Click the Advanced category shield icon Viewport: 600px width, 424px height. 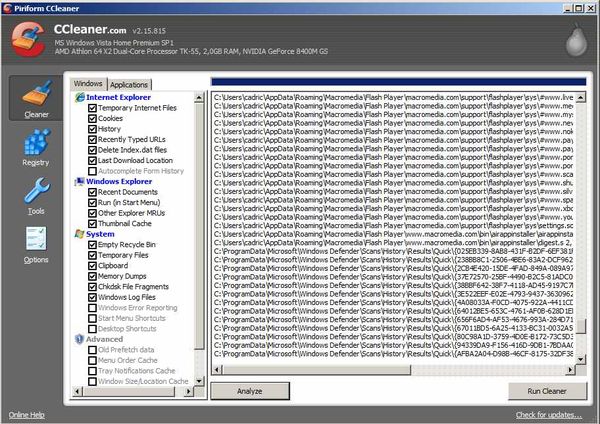[x=79, y=339]
